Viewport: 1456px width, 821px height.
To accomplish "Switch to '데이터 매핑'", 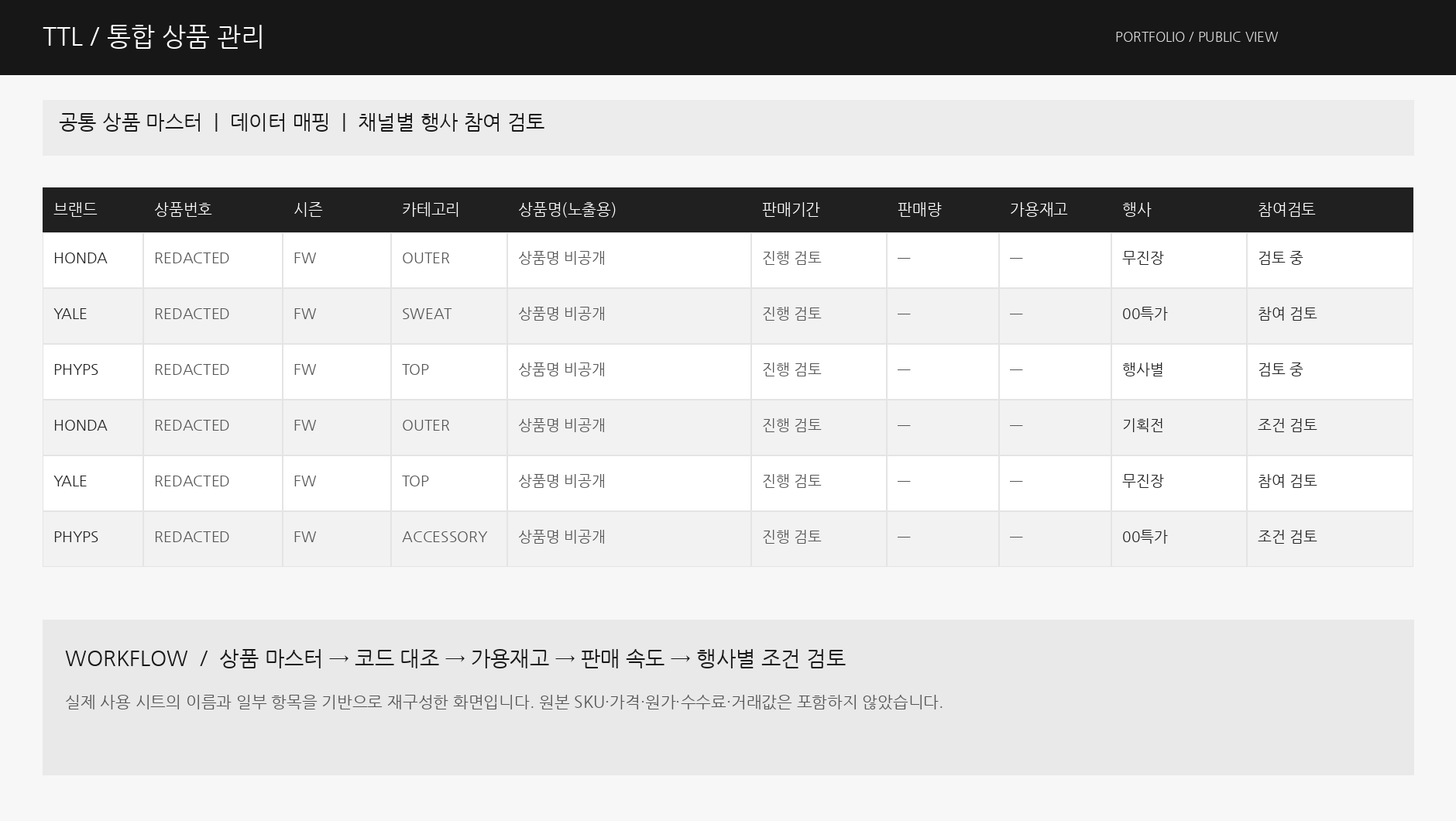I will click(280, 122).
